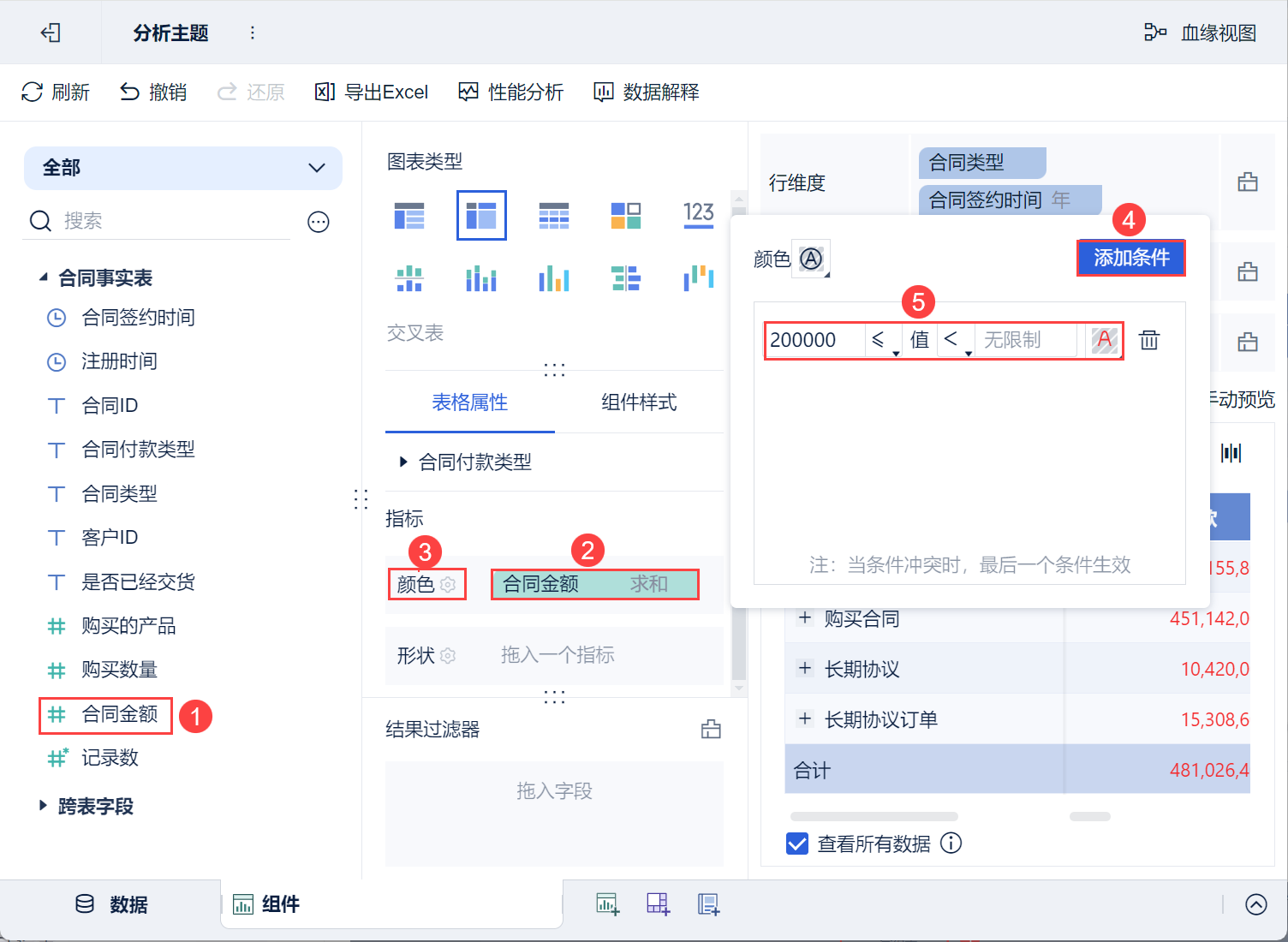Expand the 跨表字段 tree node
This screenshot has width=1288, height=942.
[x=43, y=806]
